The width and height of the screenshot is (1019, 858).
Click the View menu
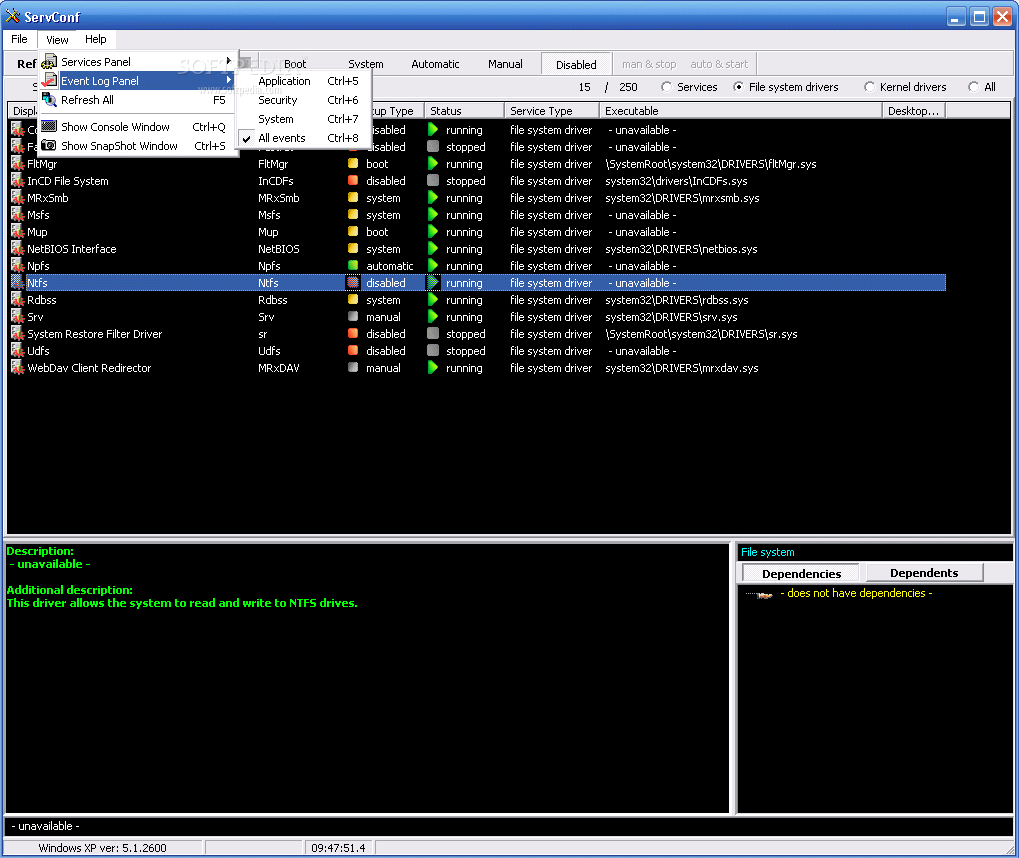tap(57, 40)
